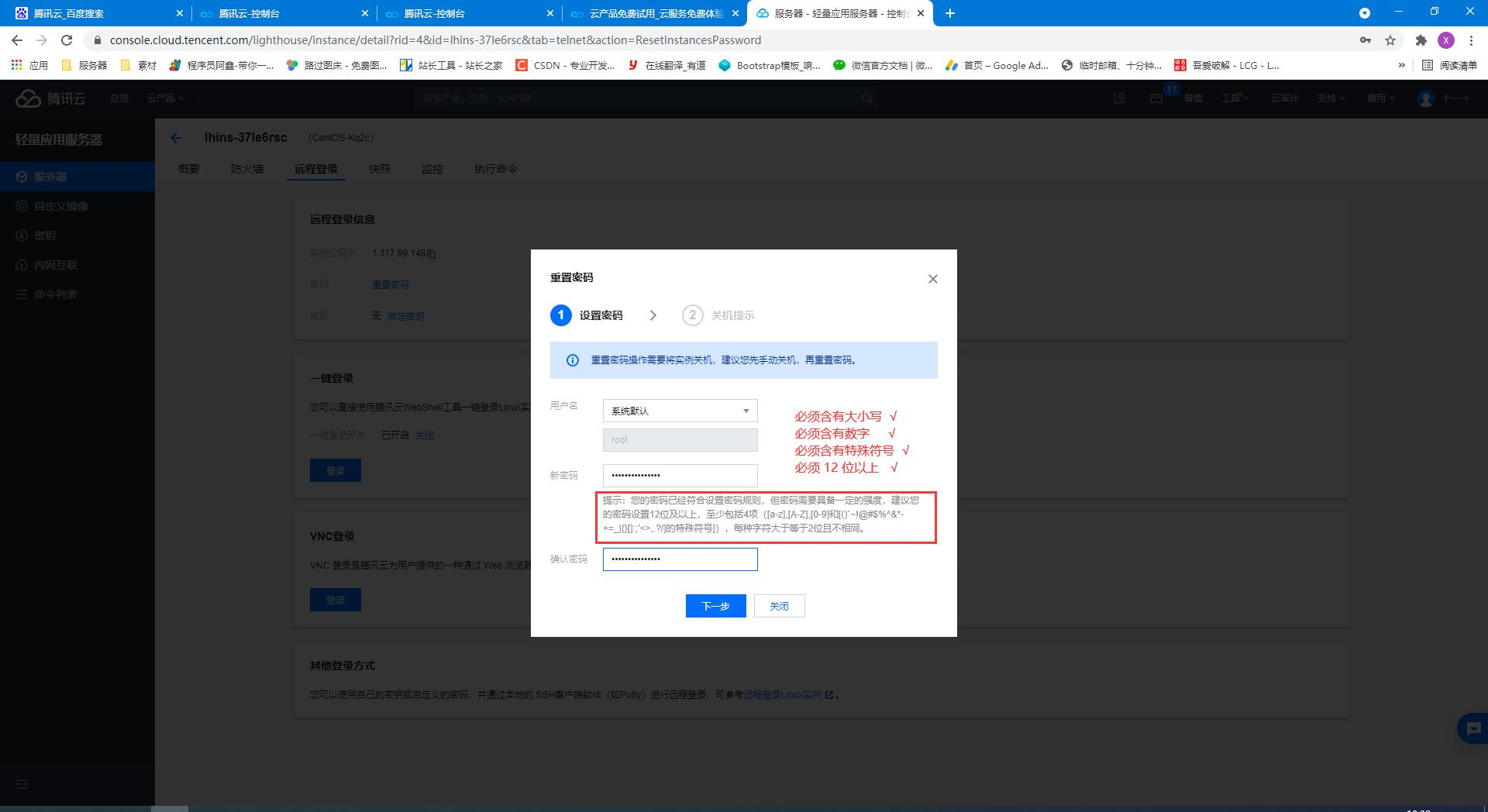
Task: Click 重置密码 link in background page
Action: click(x=391, y=285)
